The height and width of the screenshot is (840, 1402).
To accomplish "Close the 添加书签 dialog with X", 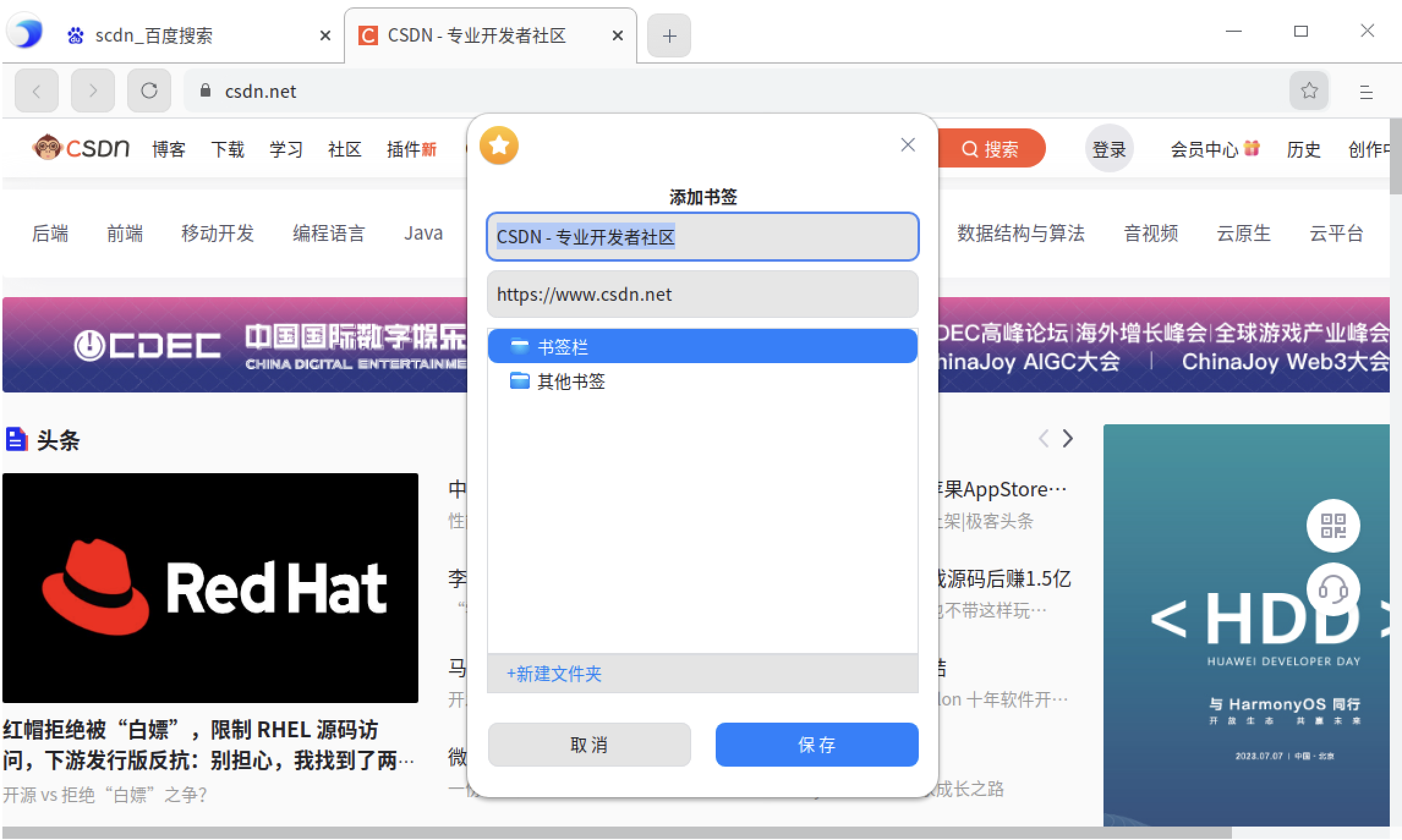I will click(908, 145).
